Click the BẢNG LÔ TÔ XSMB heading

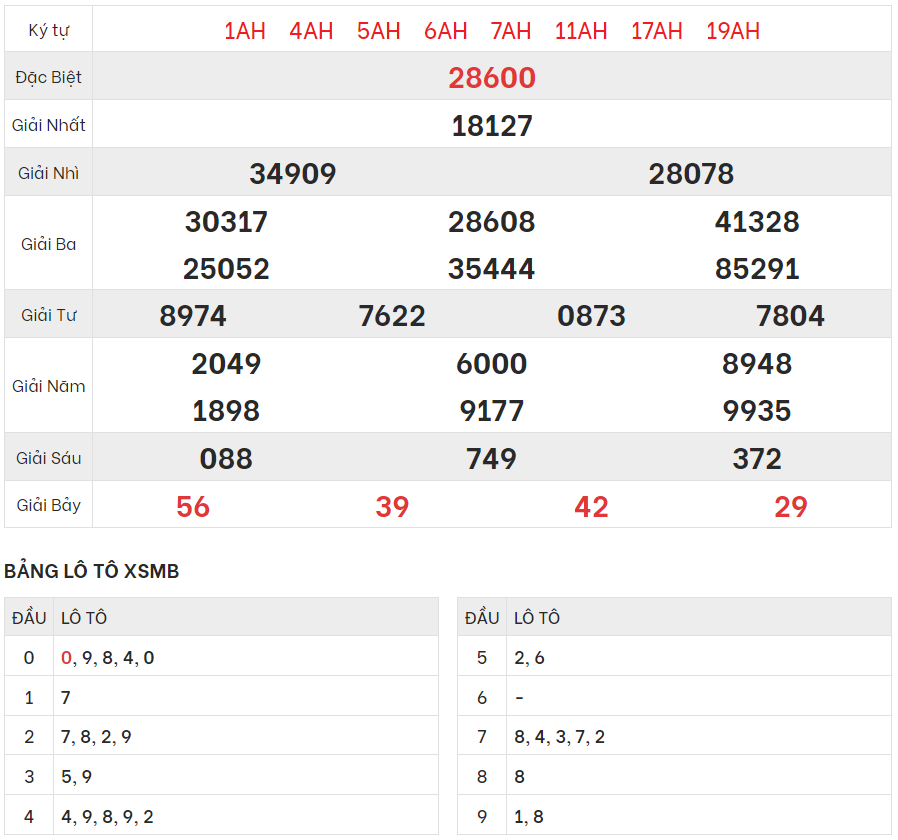coord(92,571)
